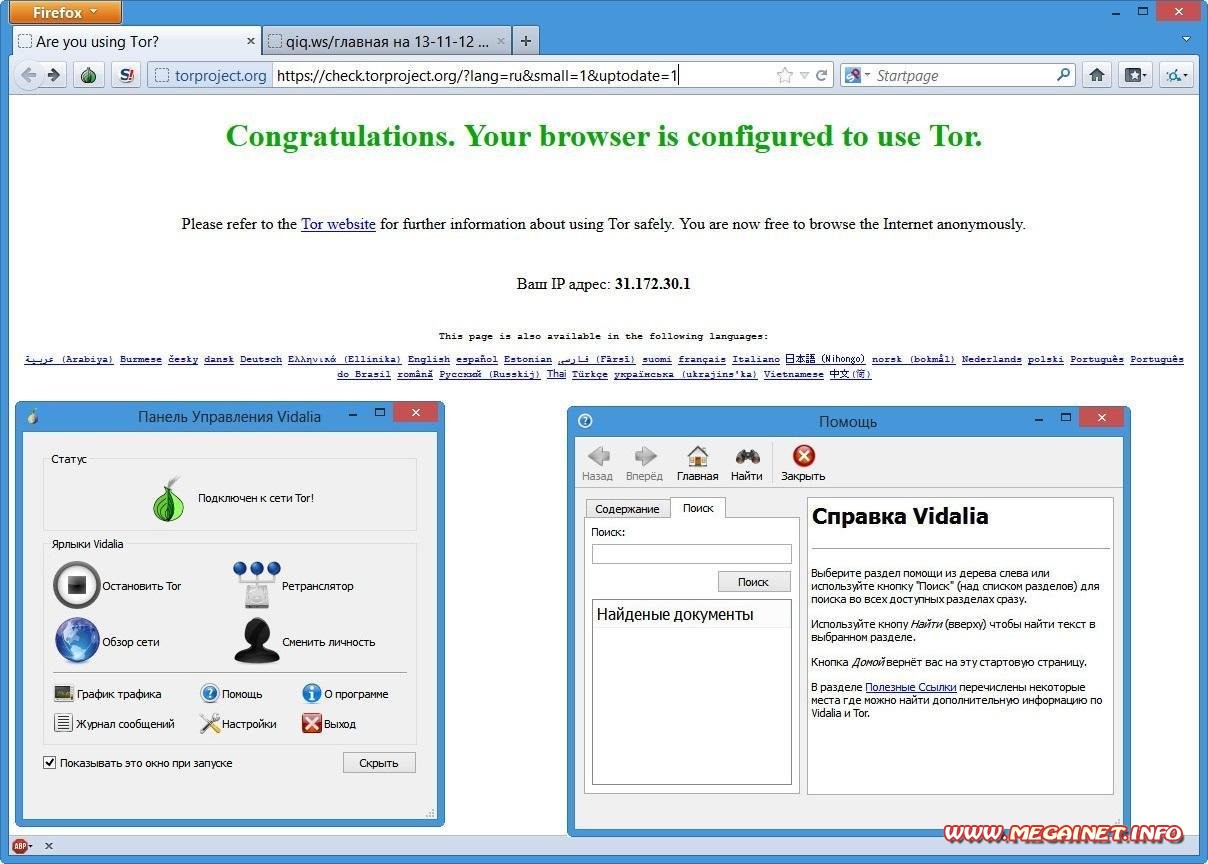The width and height of the screenshot is (1208, 864).
Task: Open Настройки in Vidalia
Action: pyautogui.click(x=238, y=723)
